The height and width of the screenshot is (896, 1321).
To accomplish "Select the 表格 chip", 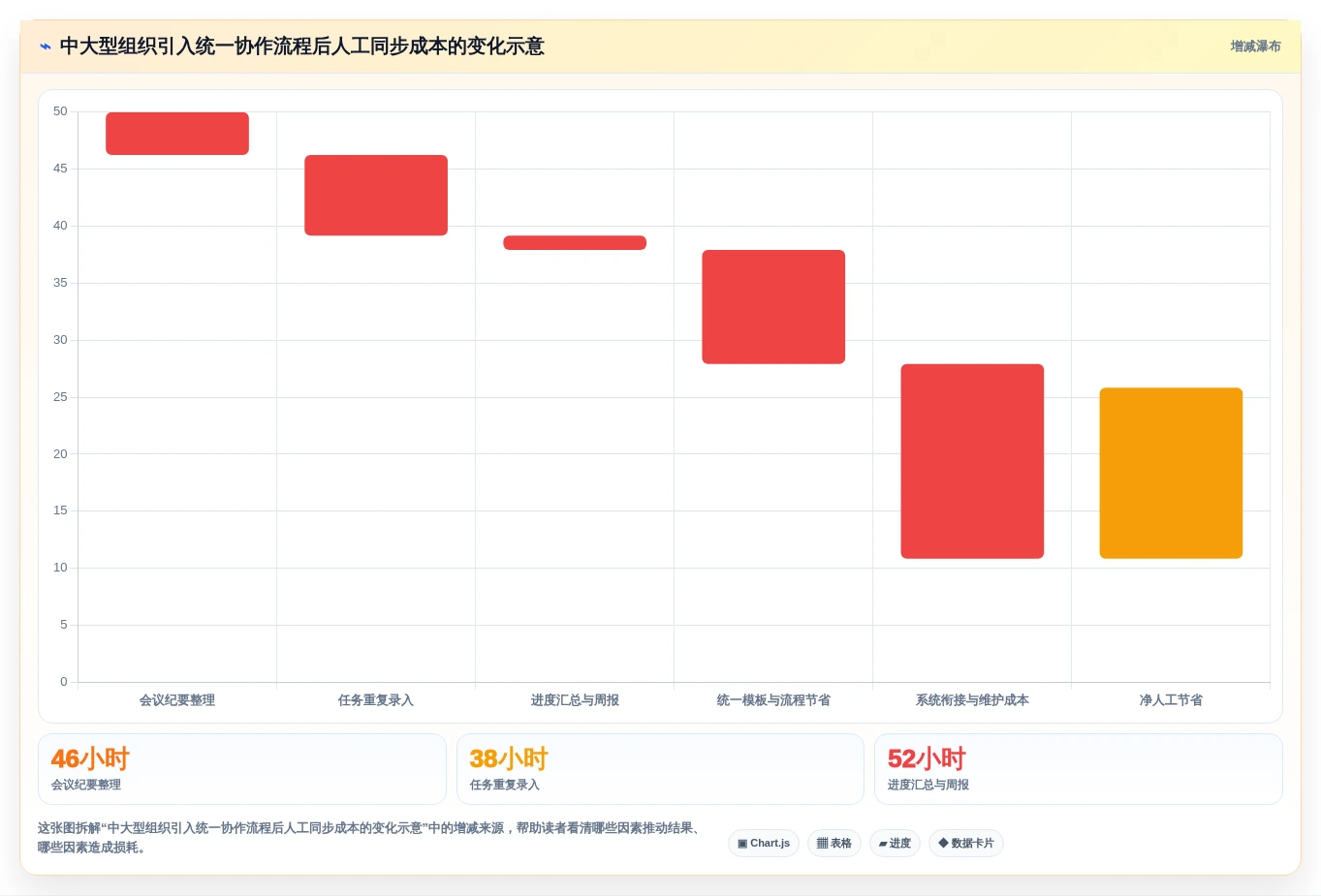I will tap(834, 844).
